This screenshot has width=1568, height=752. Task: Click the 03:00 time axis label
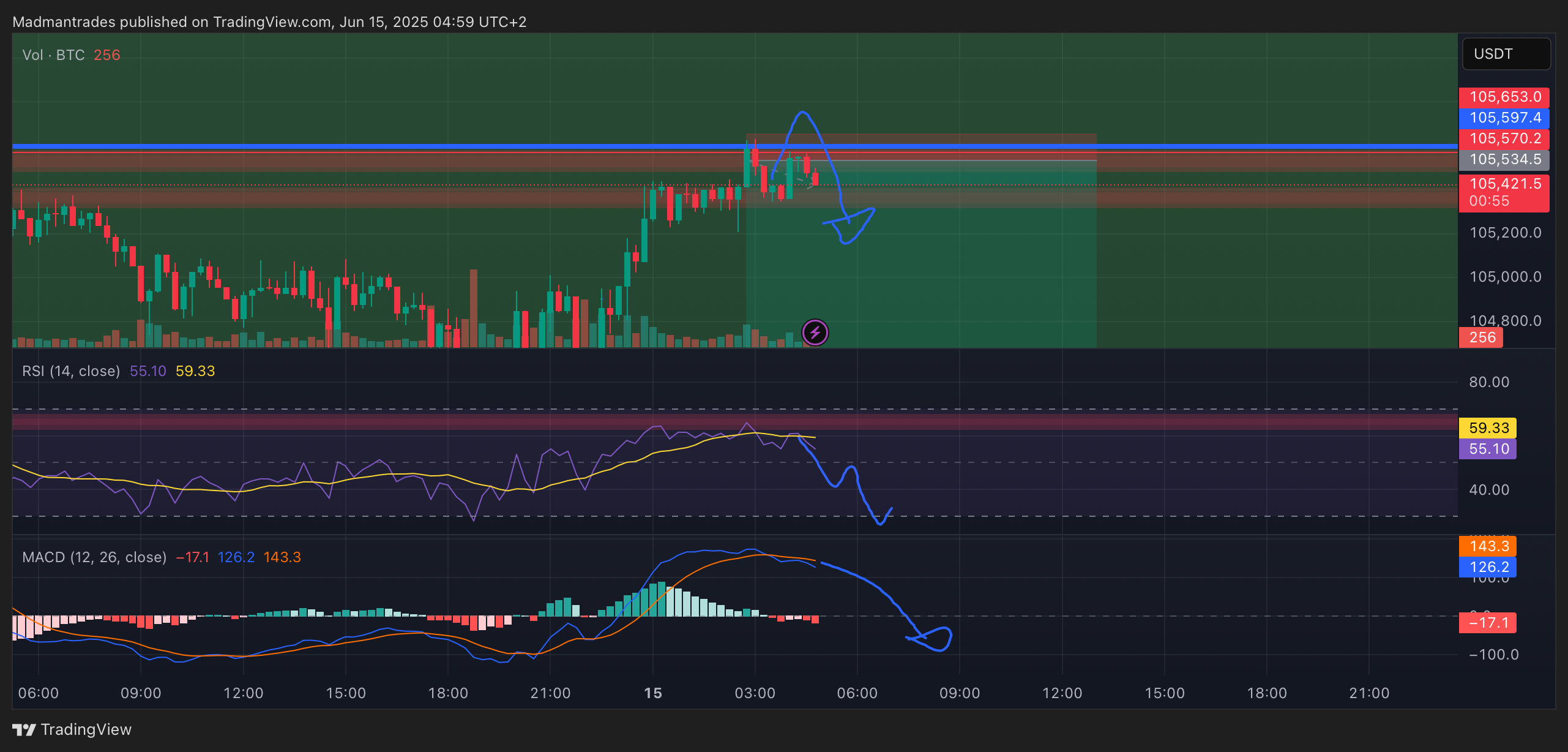[x=755, y=693]
